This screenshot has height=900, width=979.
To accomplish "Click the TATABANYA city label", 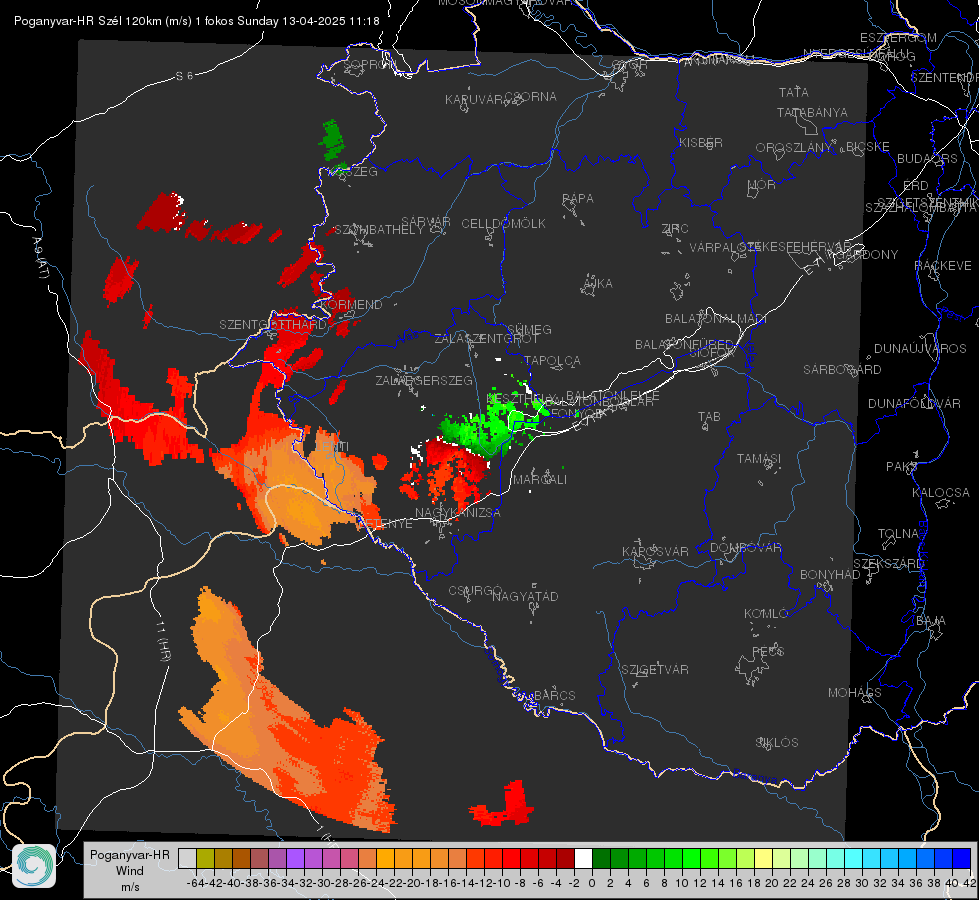I will coord(812,112).
